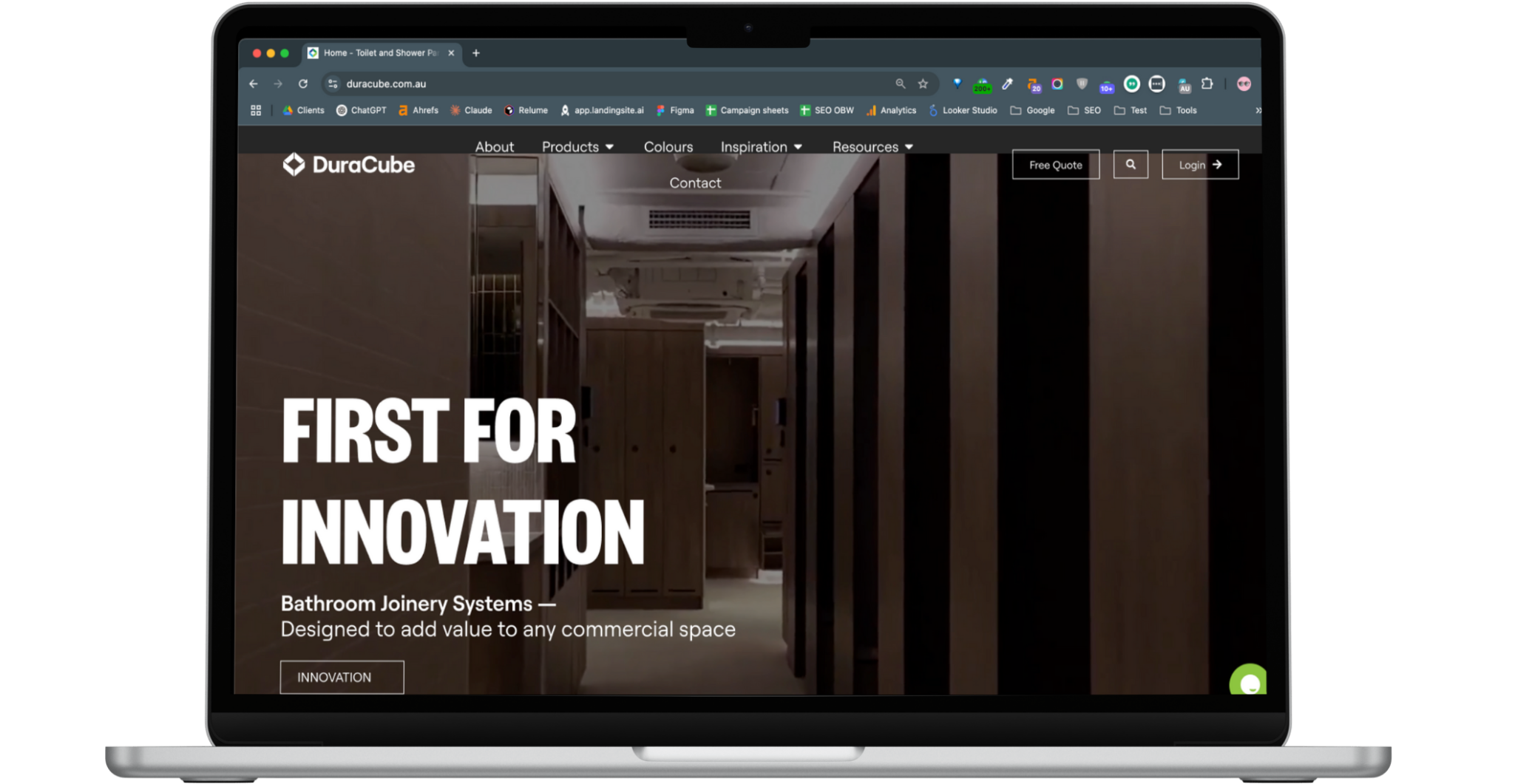Open the About nav item
The image size is (1515, 784).
click(495, 147)
